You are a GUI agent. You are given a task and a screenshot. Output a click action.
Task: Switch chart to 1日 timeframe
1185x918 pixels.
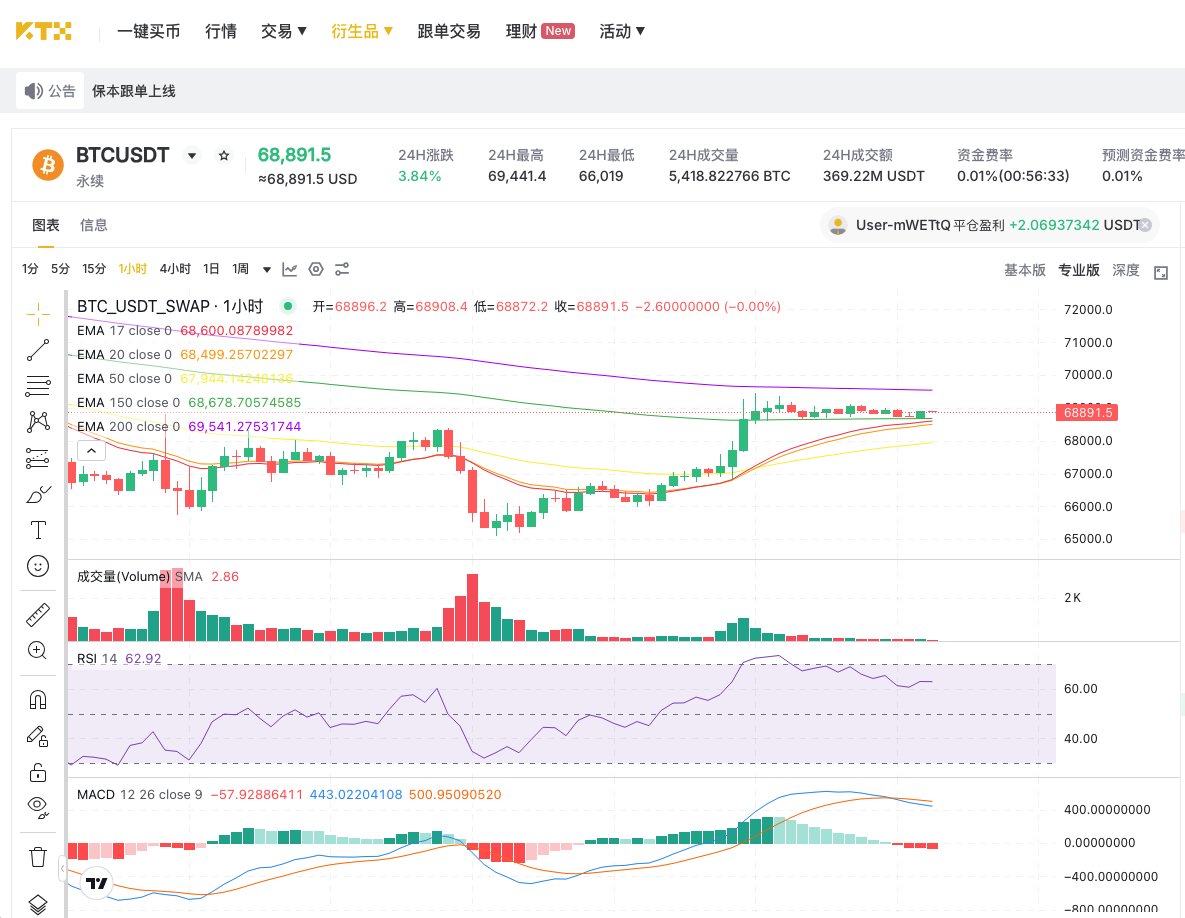click(x=211, y=269)
